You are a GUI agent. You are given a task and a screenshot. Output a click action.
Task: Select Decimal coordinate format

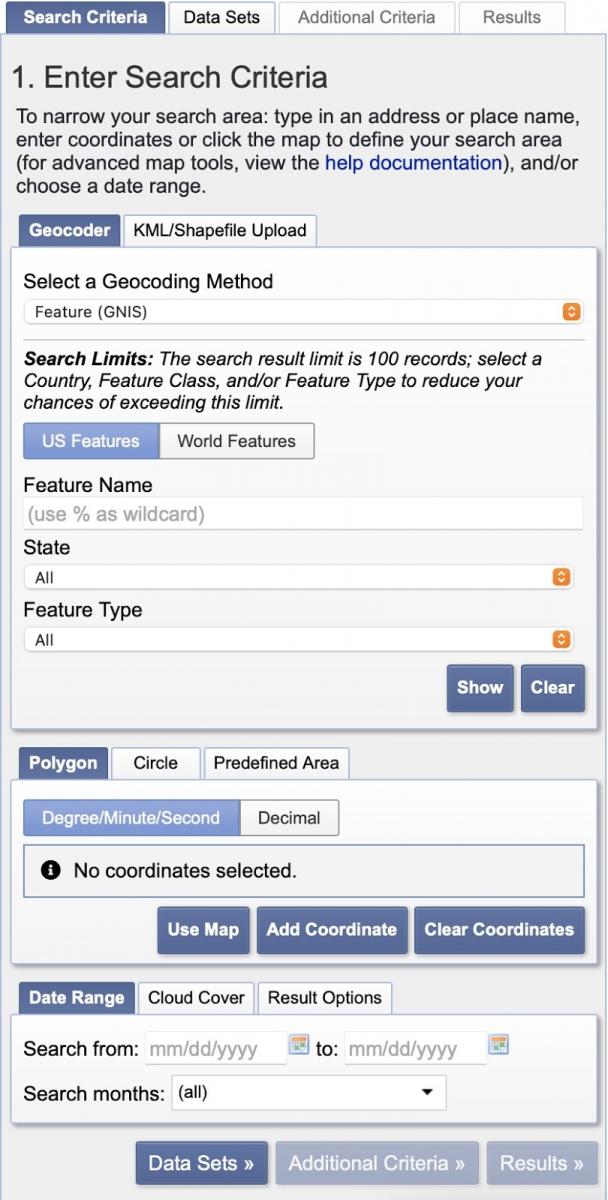point(289,818)
